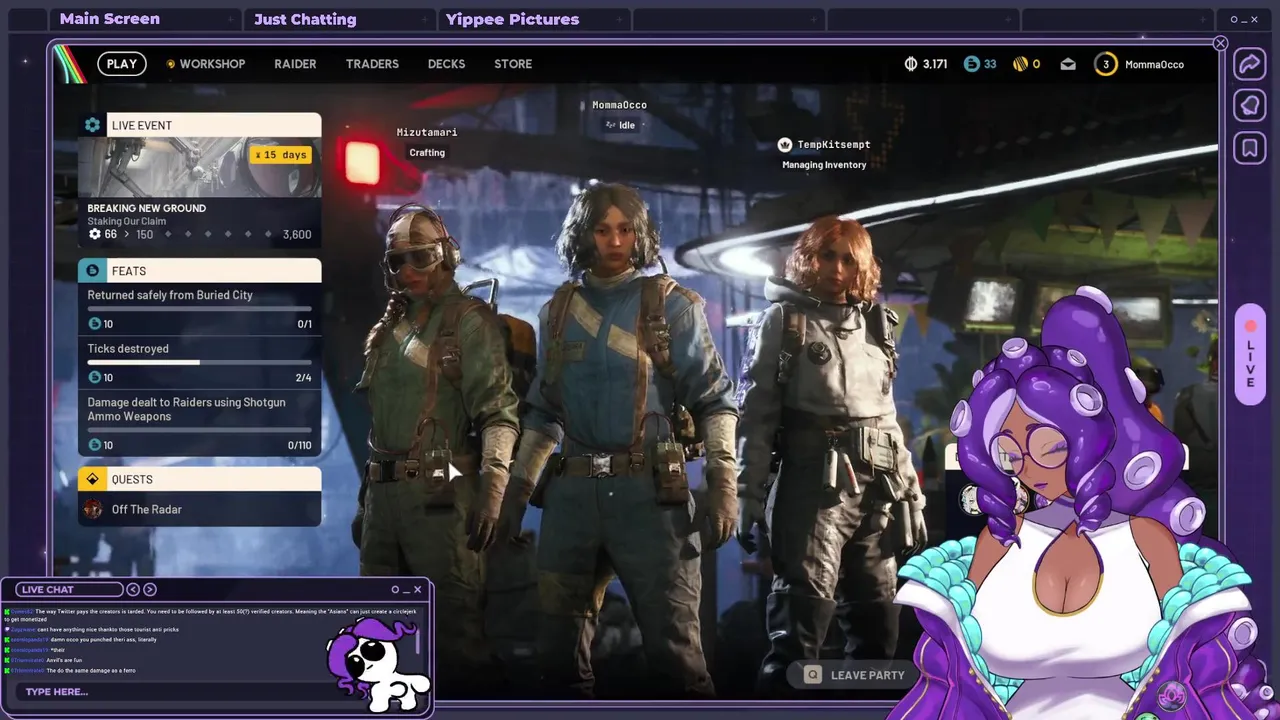
Task: Click the LEAVE PARTY button
Action: [855, 675]
